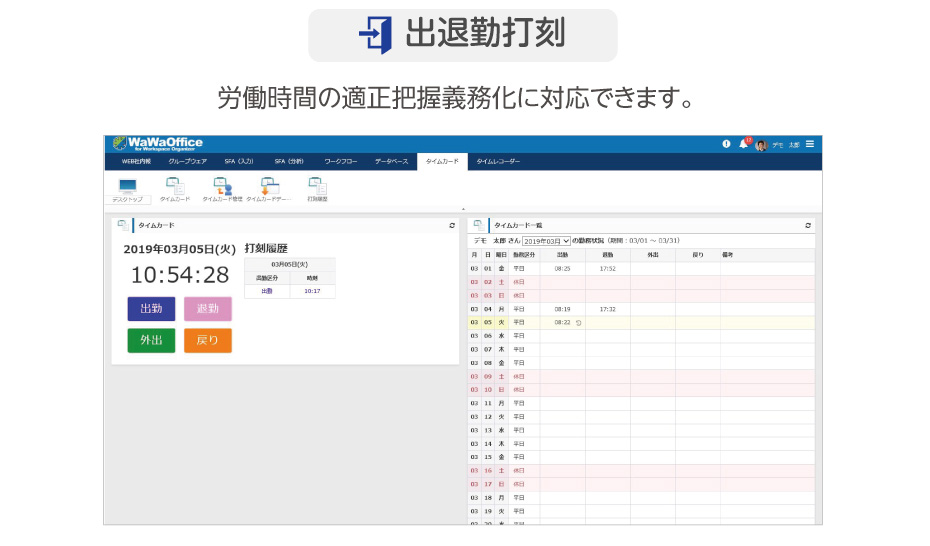Open the hamburger menu in header
The image size is (930, 546).
[x=810, y=144]
